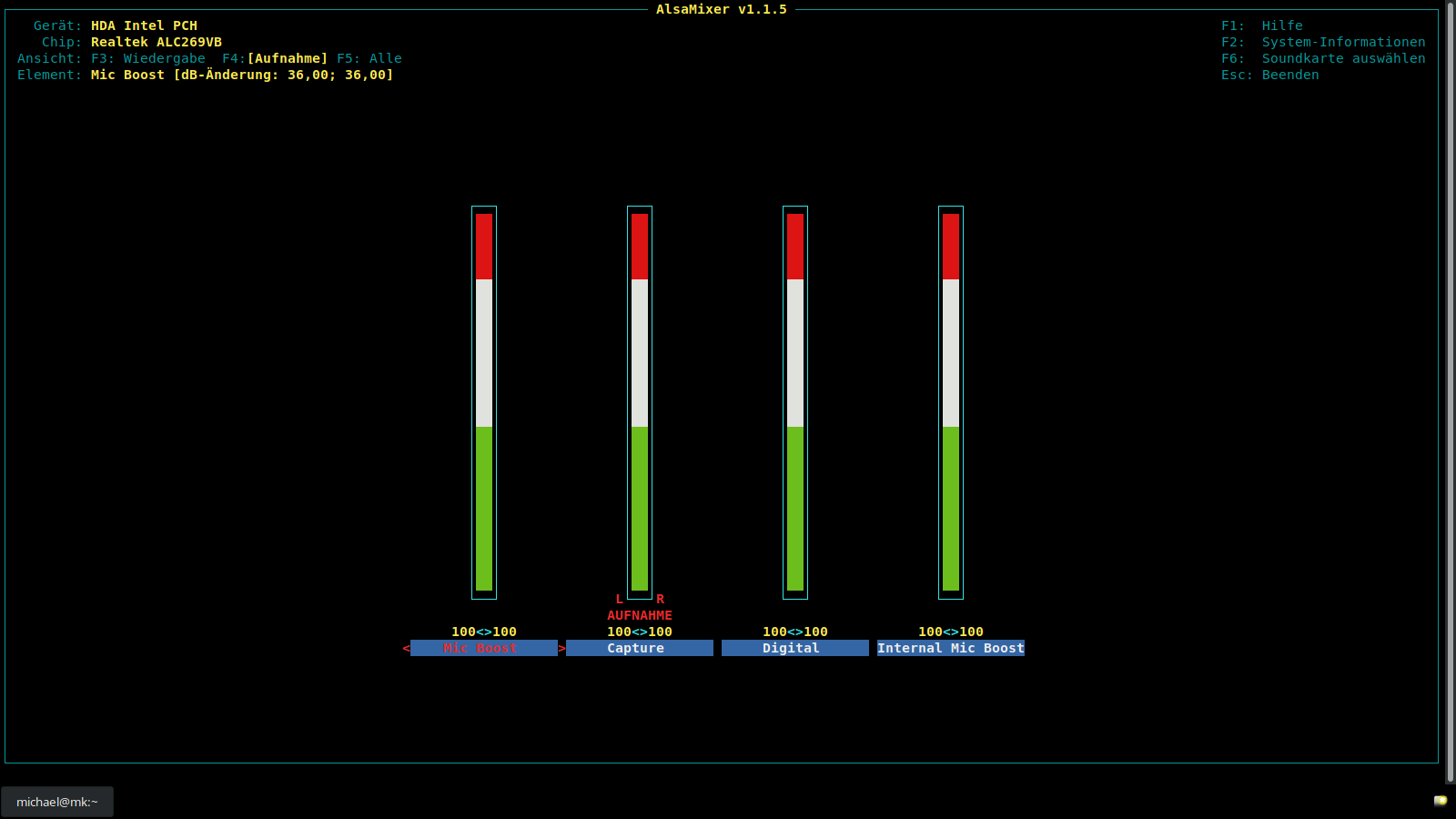Click the Mic Boost volume level bar
This screenshot has height=819, width=1456.
(x=484, y=402)
